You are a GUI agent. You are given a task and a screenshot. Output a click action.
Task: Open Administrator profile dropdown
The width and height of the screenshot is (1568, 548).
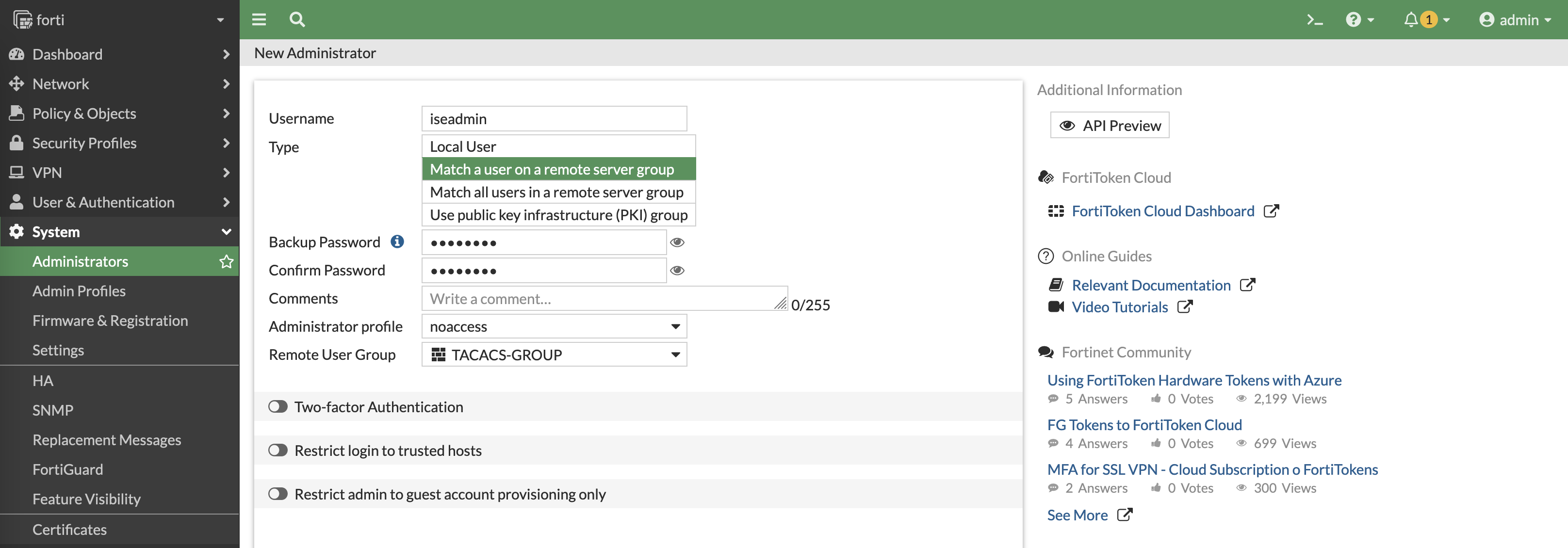point(554,326)
